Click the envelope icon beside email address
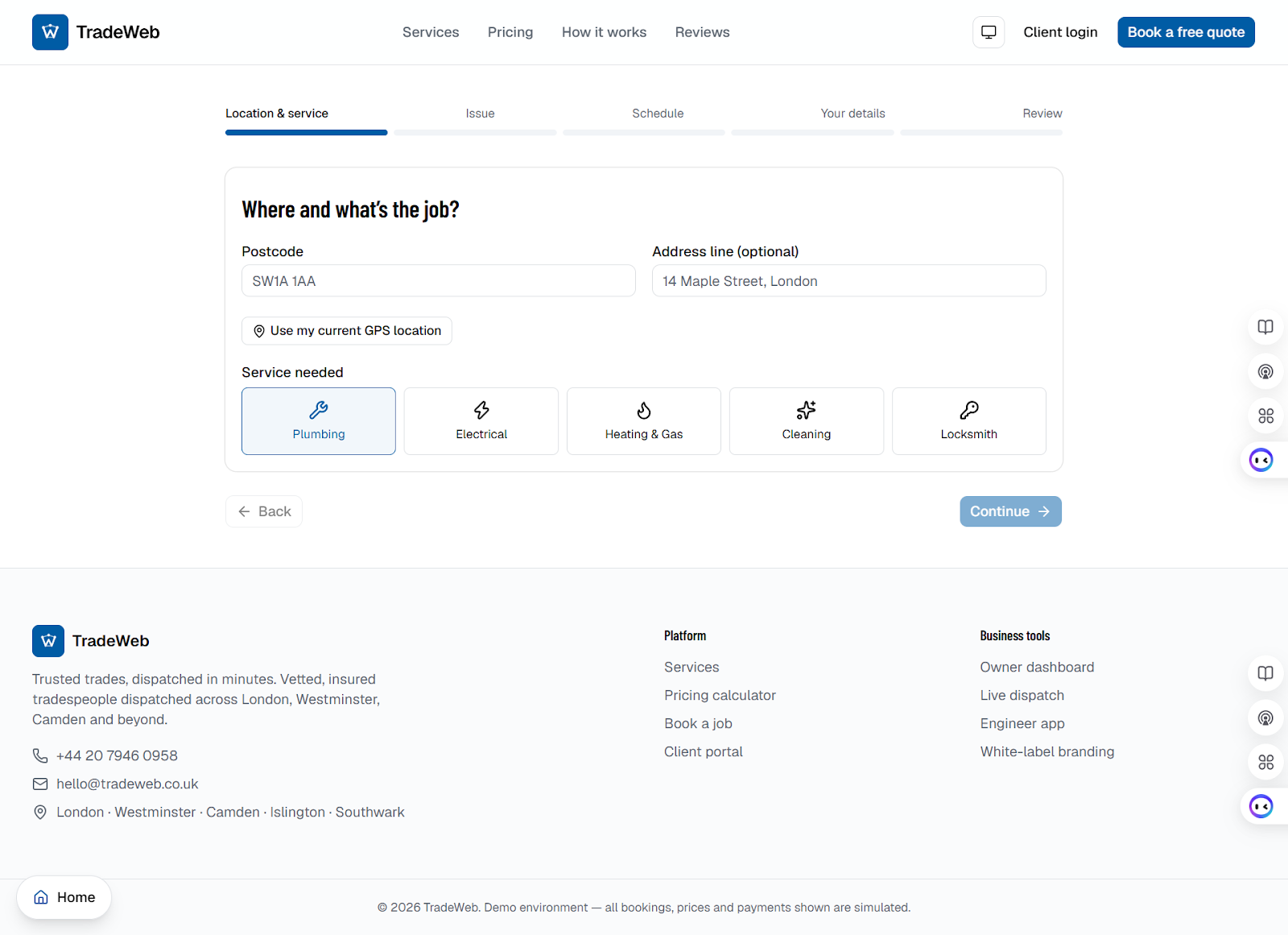Viewport: 1288px width, 935px height. click(40, 784)
